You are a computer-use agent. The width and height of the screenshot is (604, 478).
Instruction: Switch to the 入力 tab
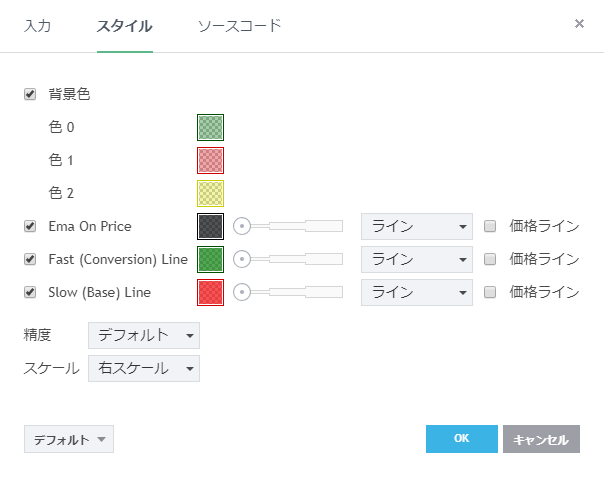(38, 25)
